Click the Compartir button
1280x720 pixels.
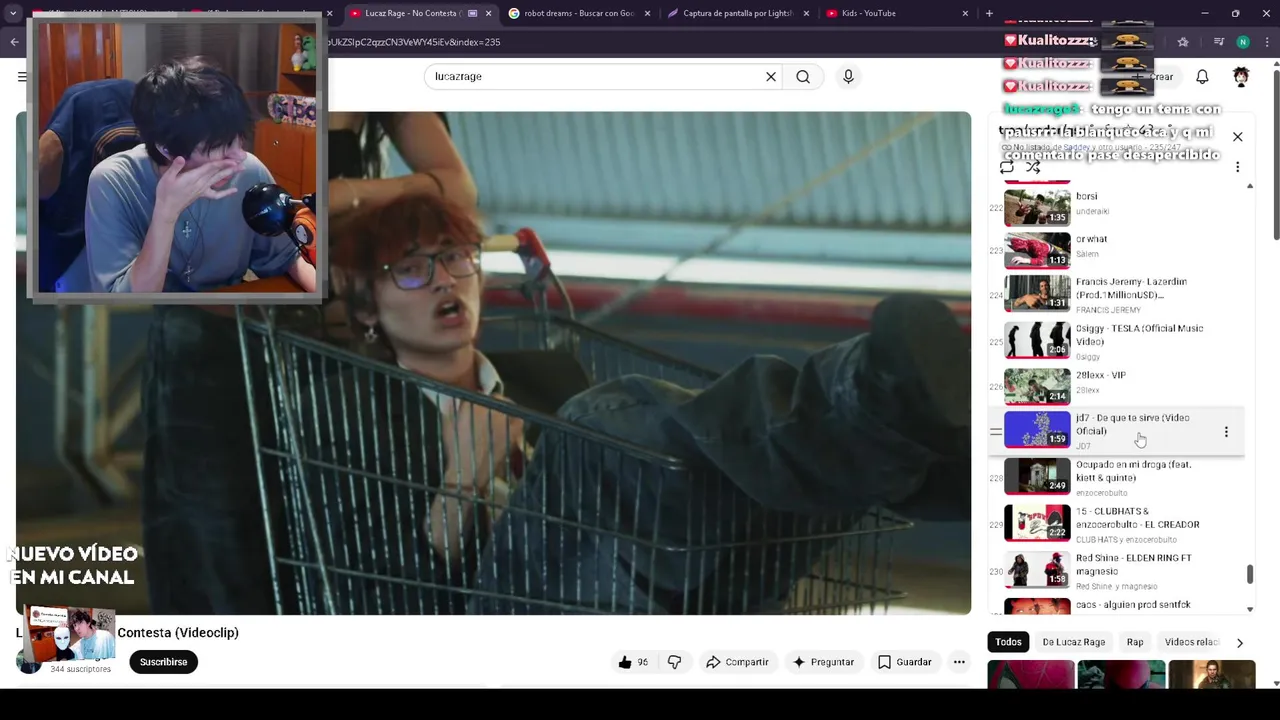click(737, 662)
